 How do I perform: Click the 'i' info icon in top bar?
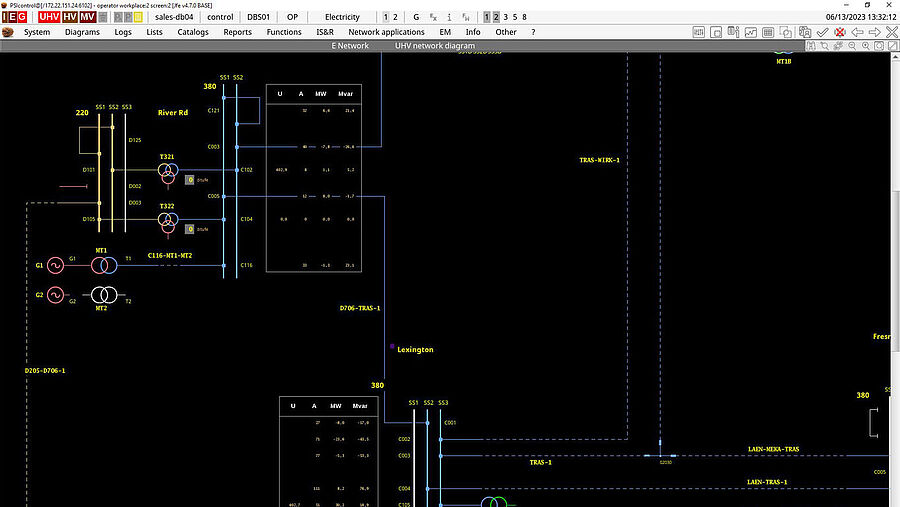[449, 17]
